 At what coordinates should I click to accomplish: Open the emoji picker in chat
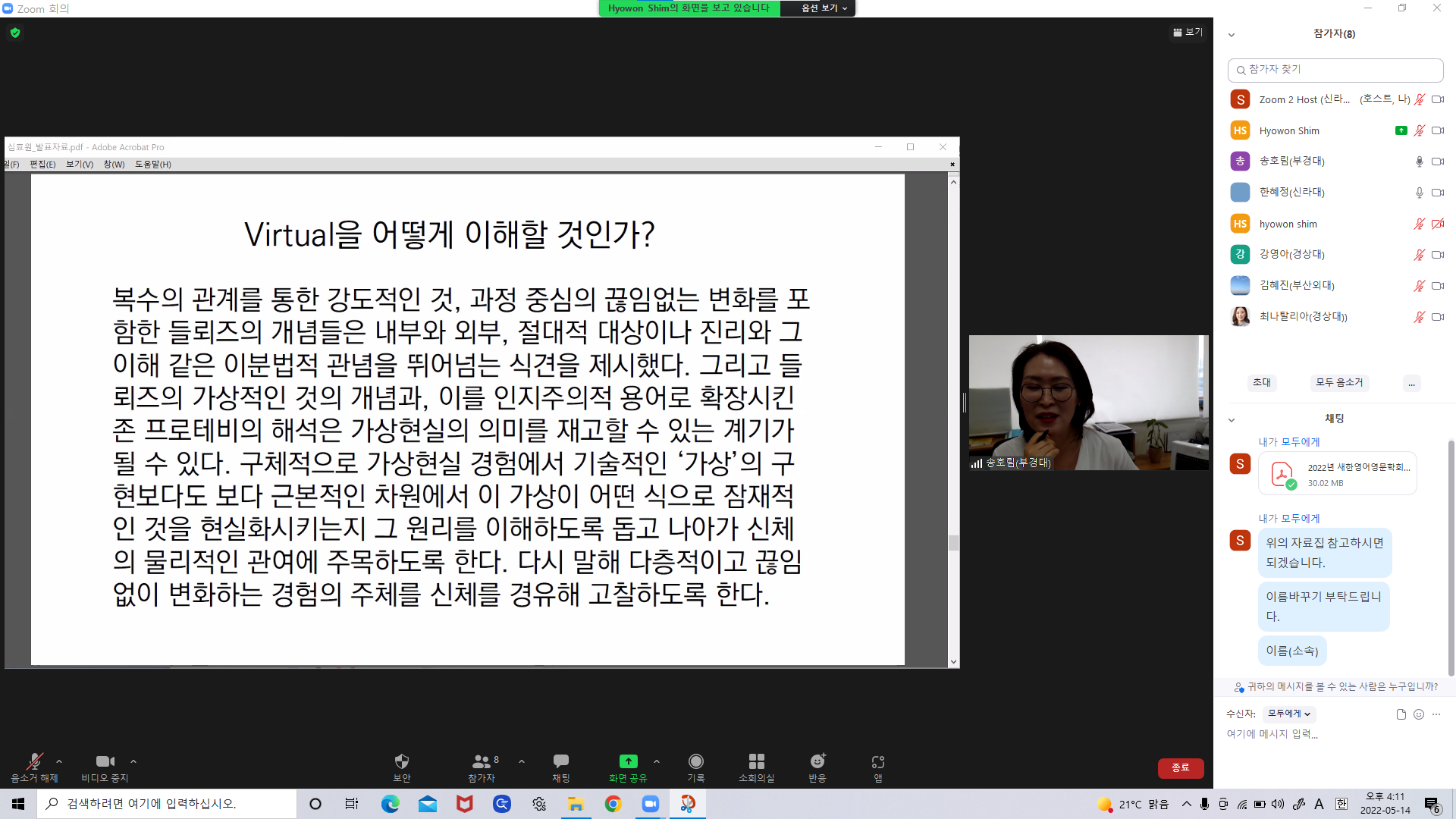(x=1419, y=714)
